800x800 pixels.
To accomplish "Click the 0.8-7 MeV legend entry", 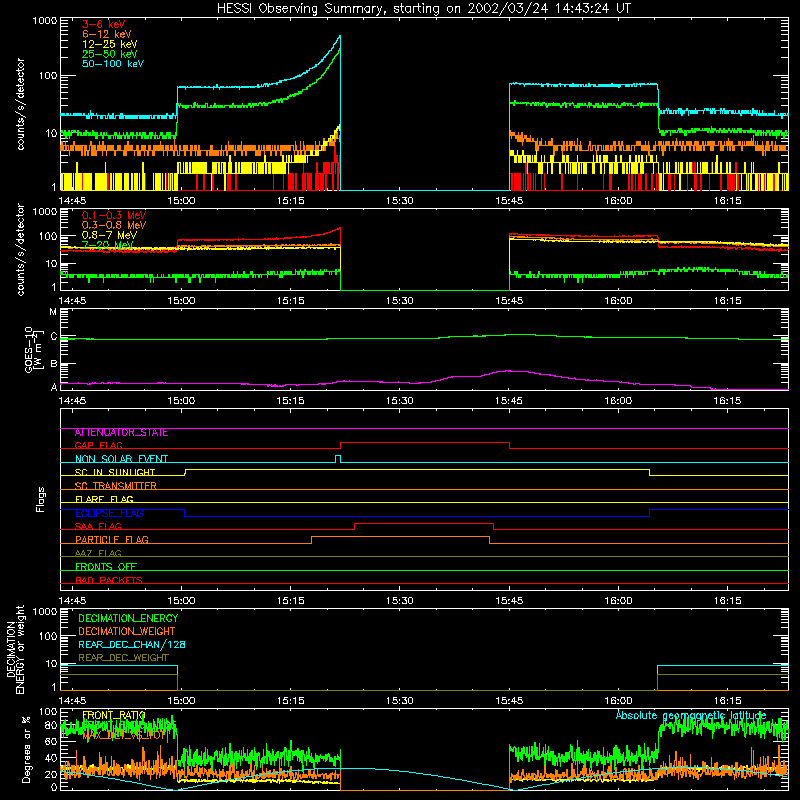I will click(x=109, y=235).
